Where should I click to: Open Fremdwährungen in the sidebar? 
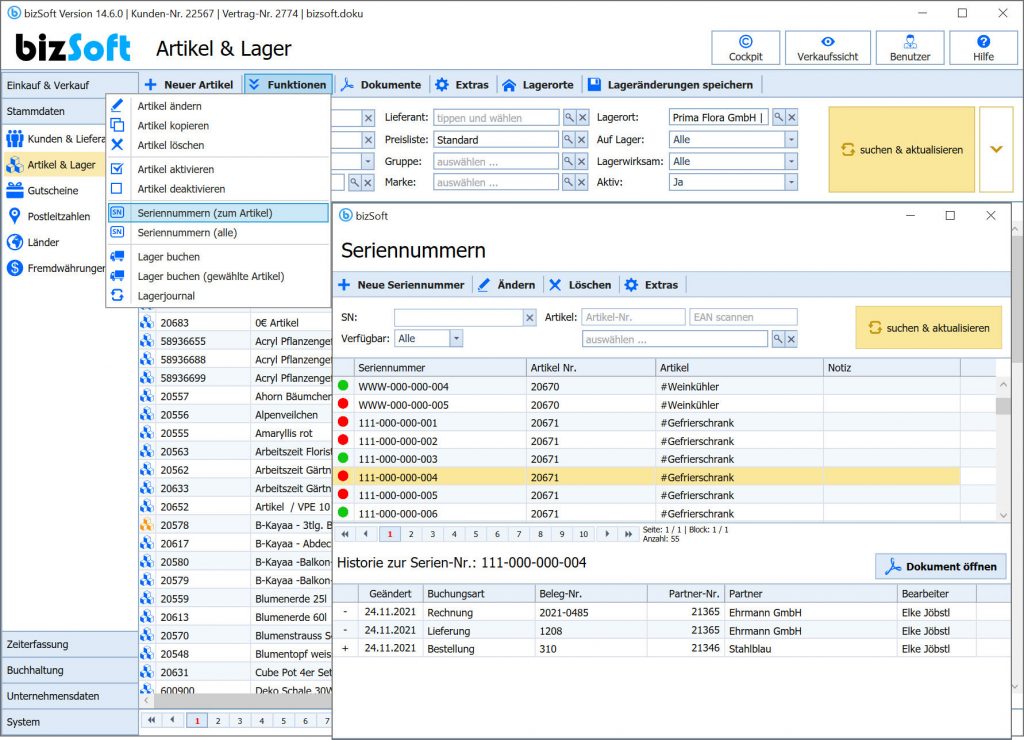pyautogui.click(x=55, y=268)
